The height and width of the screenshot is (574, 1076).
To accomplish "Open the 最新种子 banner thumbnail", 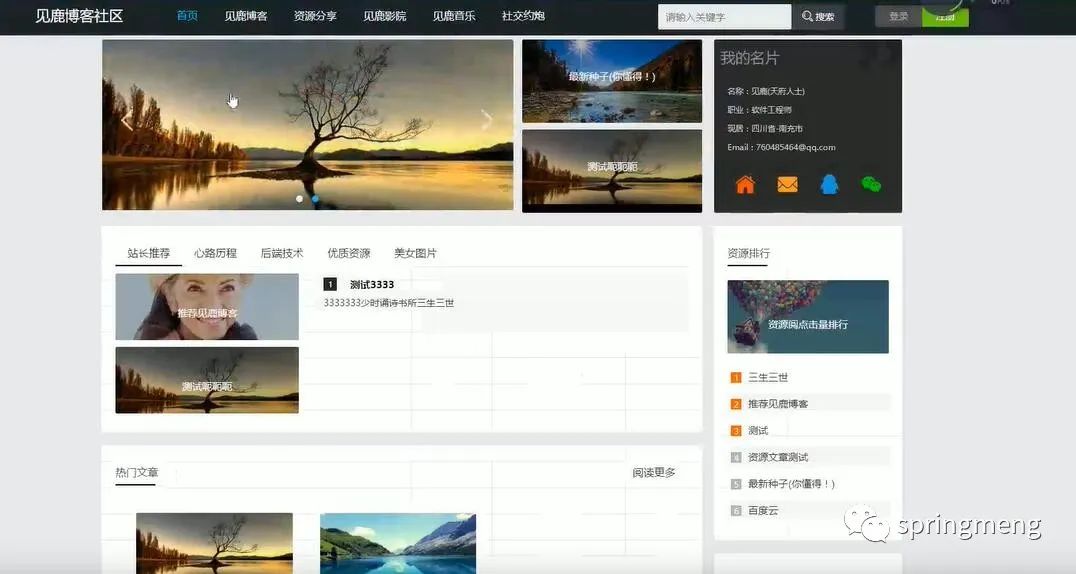I will [x=611, y=81].
